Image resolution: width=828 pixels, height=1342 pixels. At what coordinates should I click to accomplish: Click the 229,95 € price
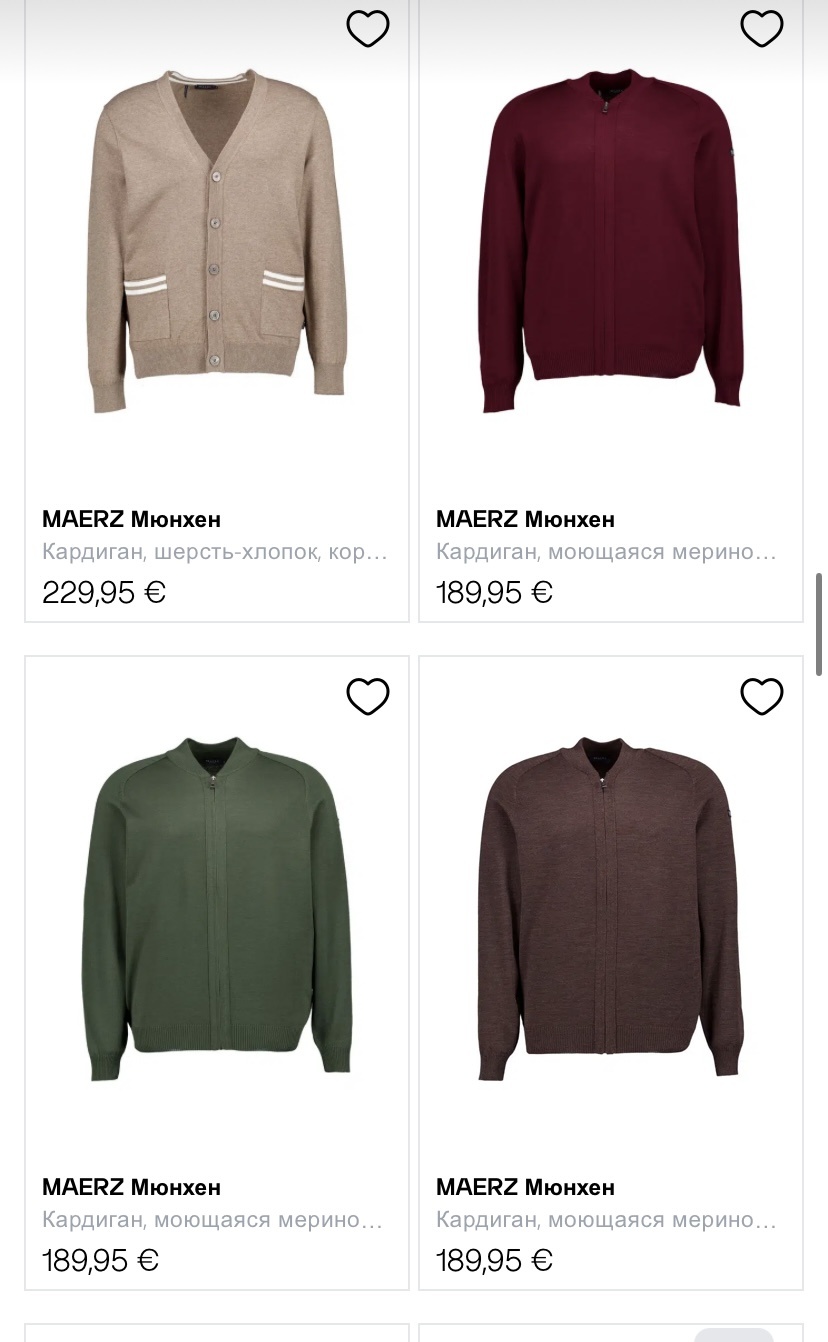point(104,593)
